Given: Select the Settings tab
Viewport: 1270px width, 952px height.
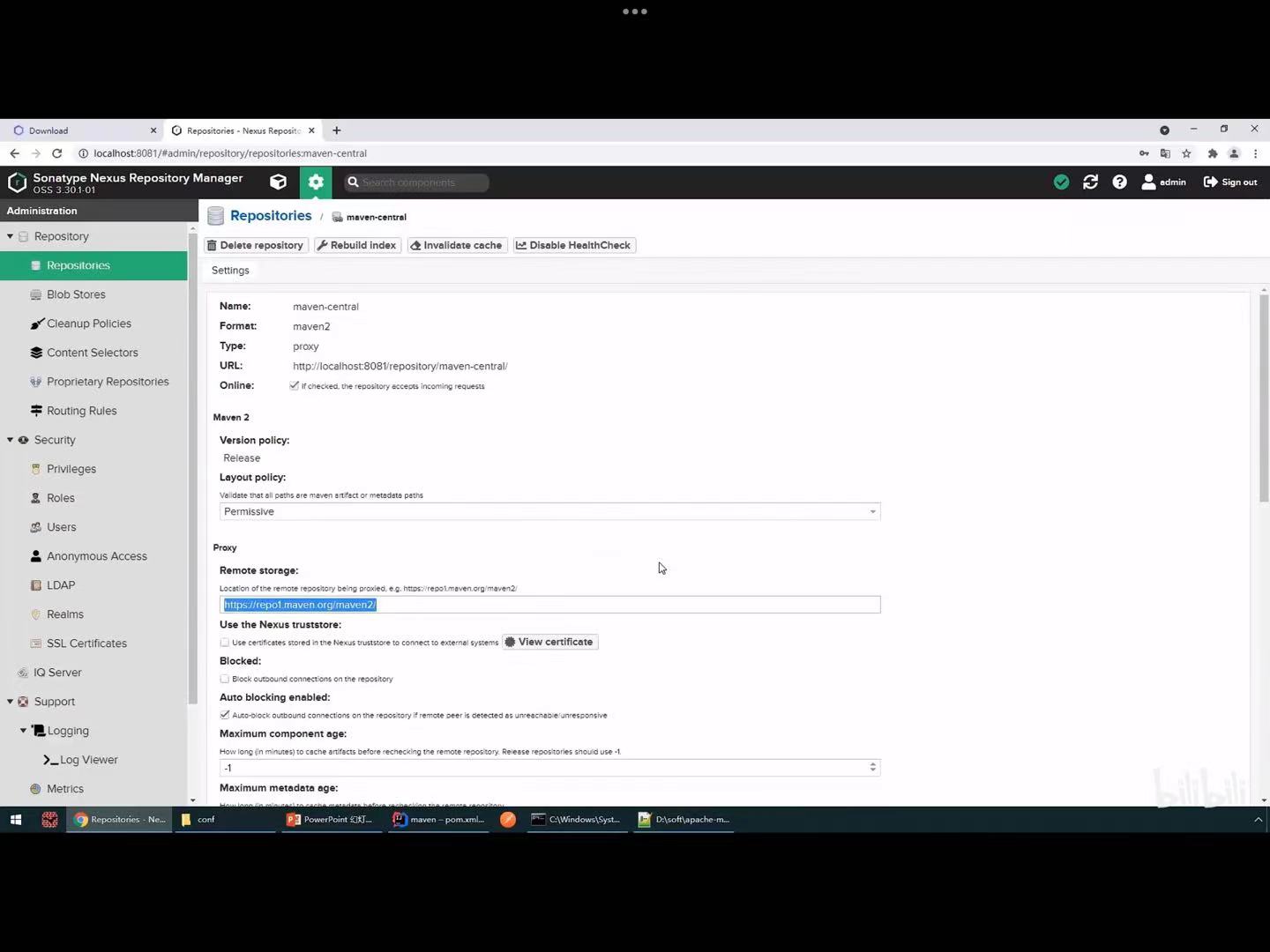Looking at the screenshot, I should coord(230,271).
